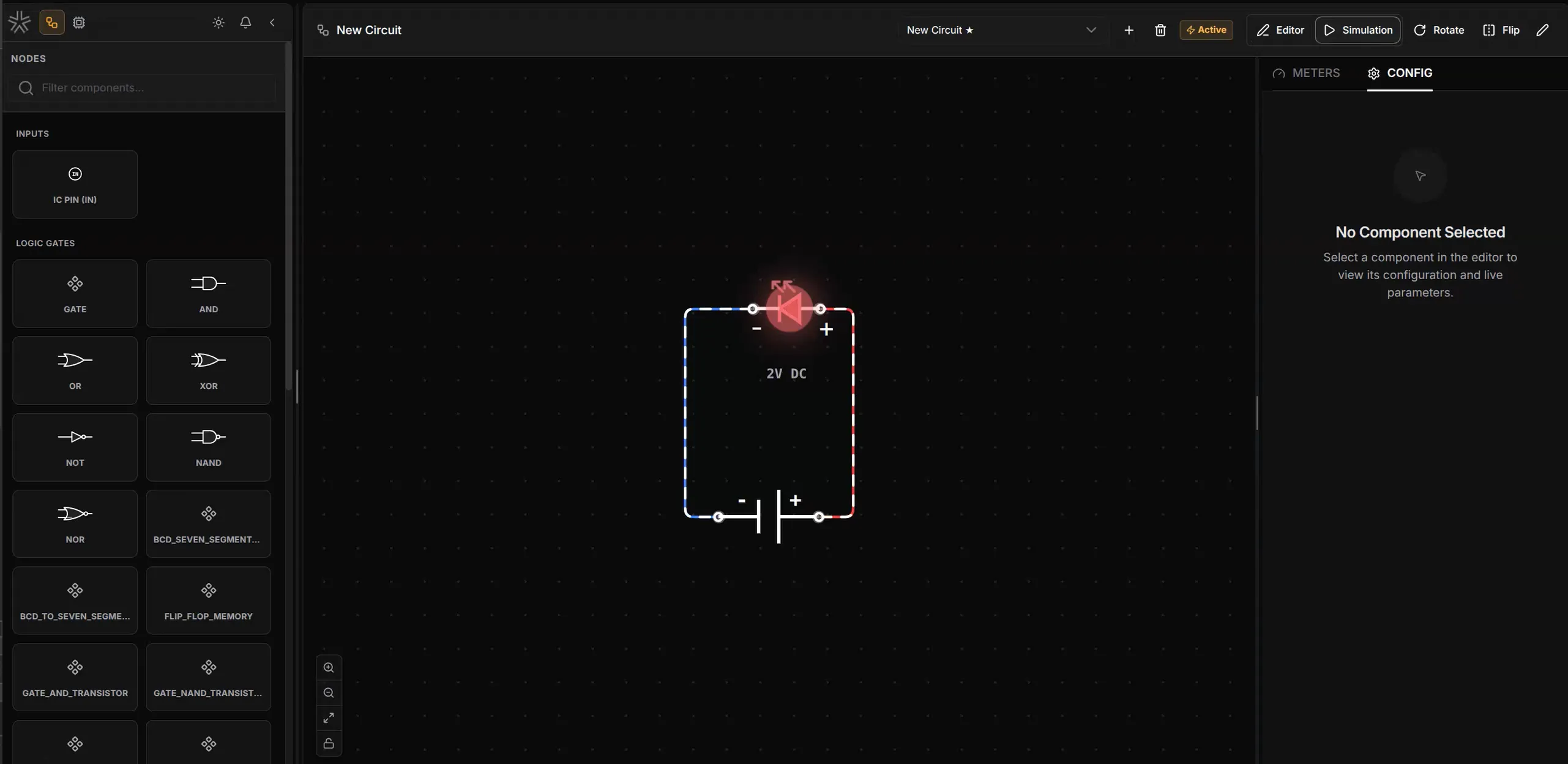This screenshot has width=1568, height=764.
Task: Add a new circuit with plus icon
Action: tap(1129, 30)
